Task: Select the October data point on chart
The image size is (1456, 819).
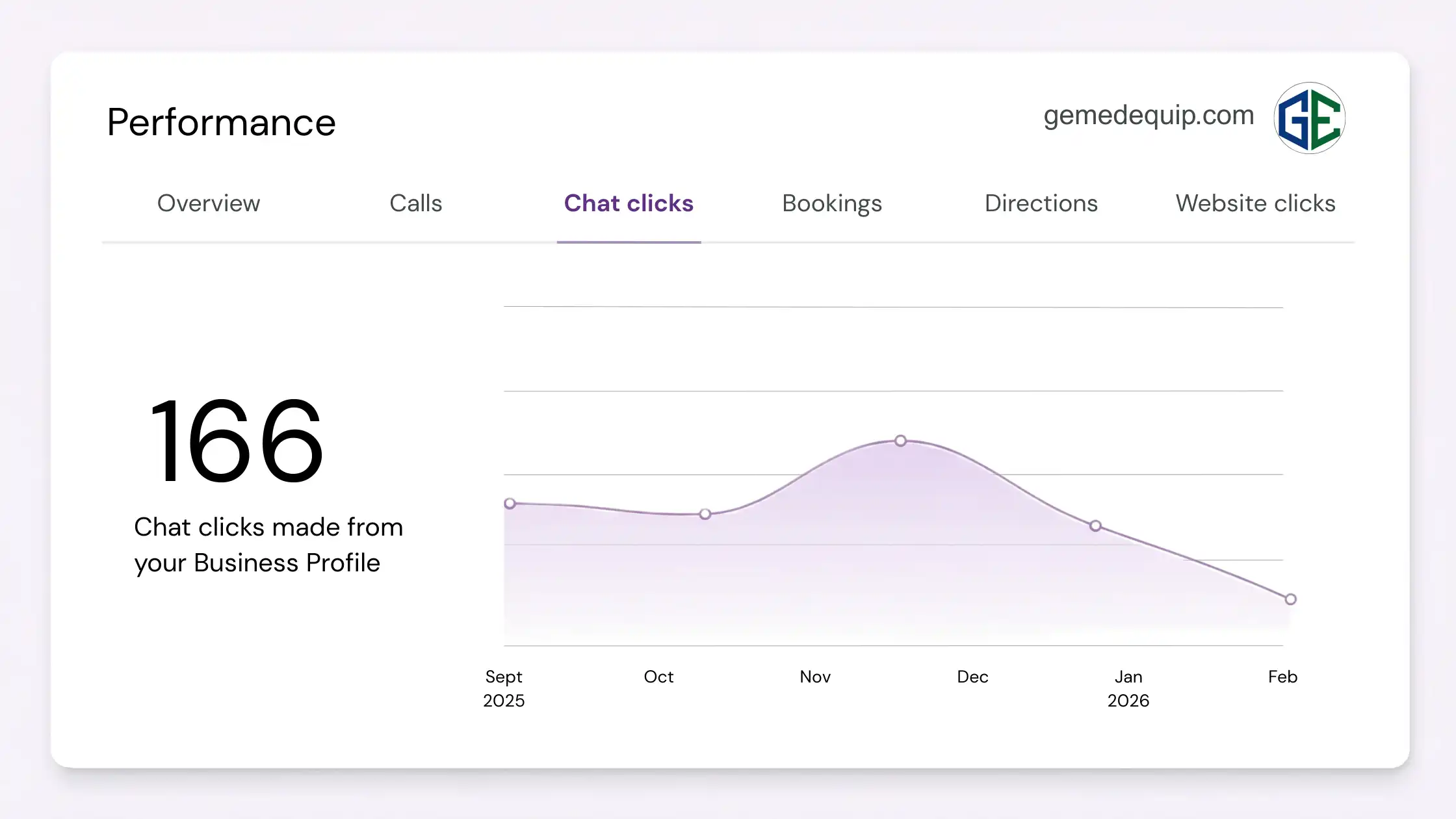Action: [705, 513]
